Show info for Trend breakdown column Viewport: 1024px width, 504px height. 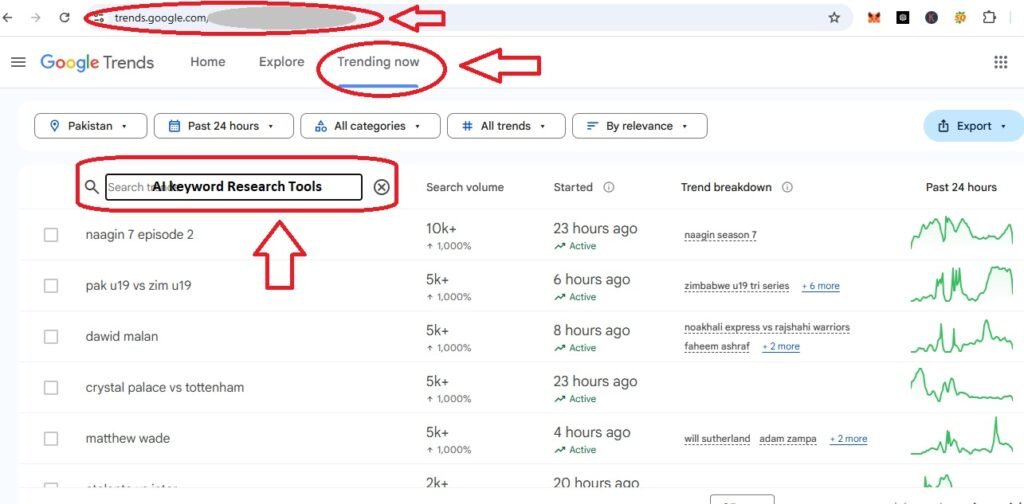click(x=787, y=187)
